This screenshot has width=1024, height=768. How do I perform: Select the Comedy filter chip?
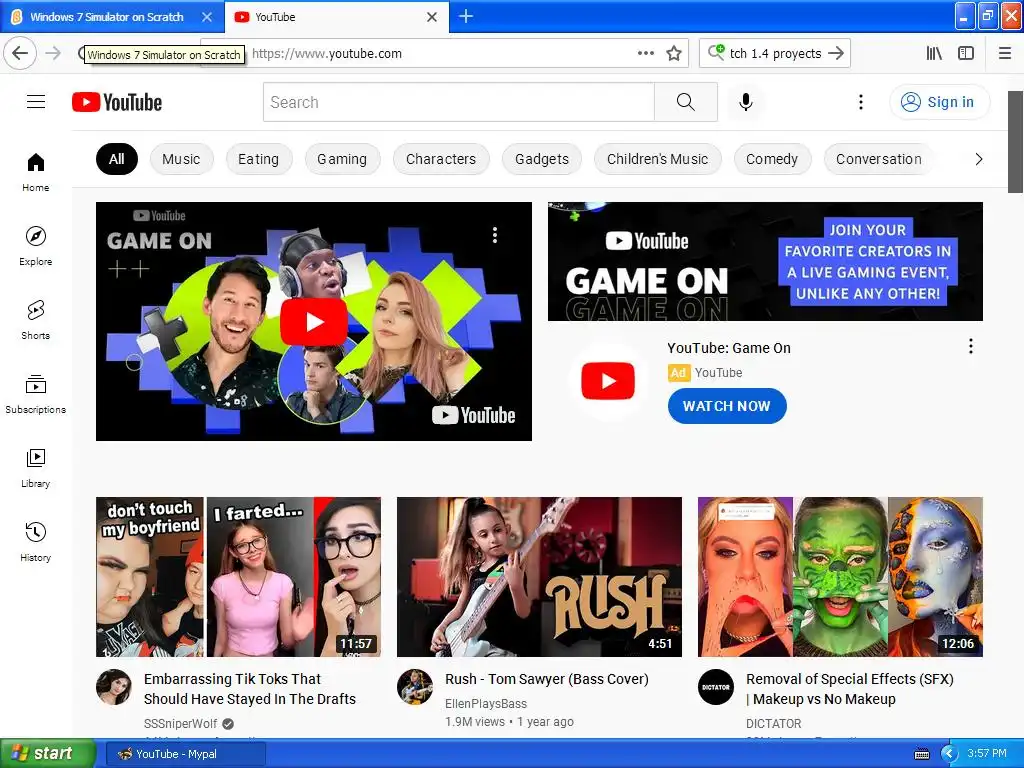coord(772,159)
